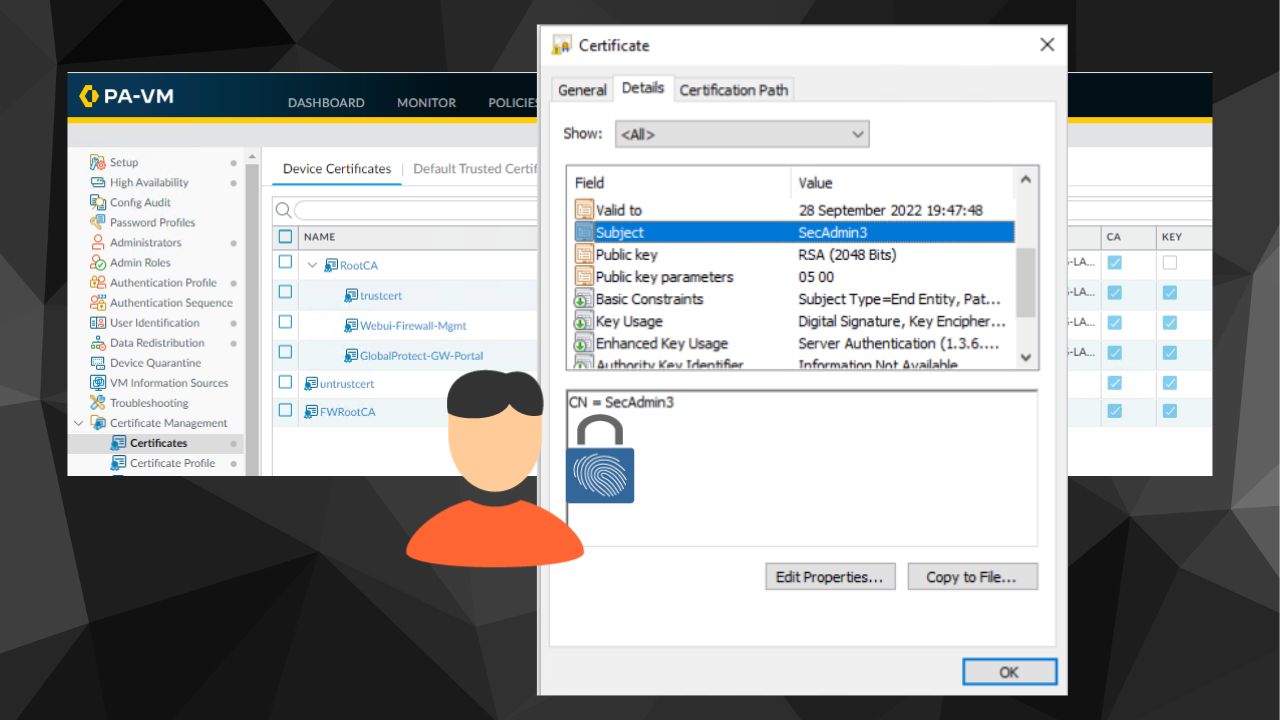Click the Setup gear icon in sidebar
Image resolution: width=1280 pixels, height=720 pixels.
pos(97,162)
